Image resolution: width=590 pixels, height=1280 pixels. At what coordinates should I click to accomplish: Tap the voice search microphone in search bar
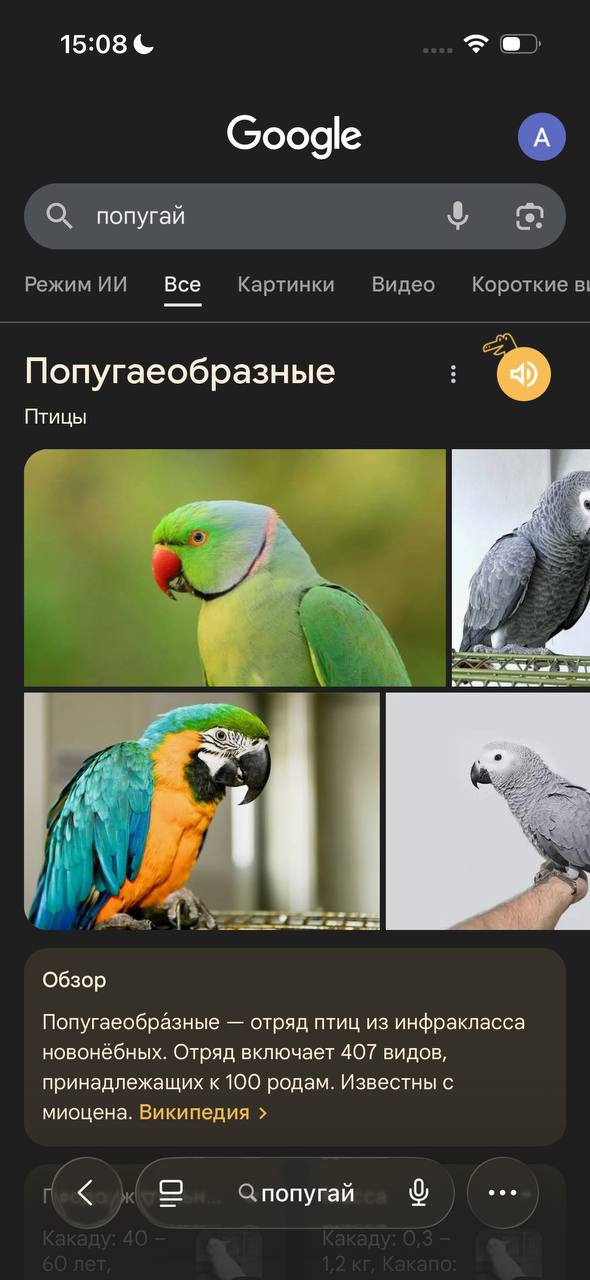458,216
